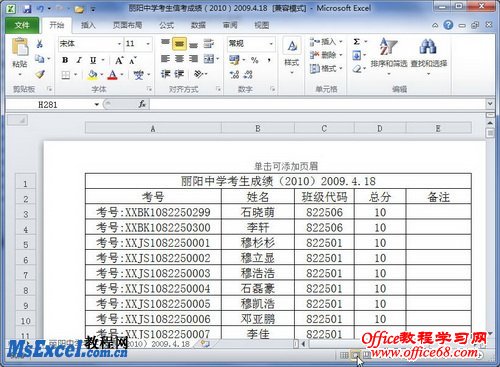Toggle wrap text
Screen dimensions: 500x367
(209, 43)
